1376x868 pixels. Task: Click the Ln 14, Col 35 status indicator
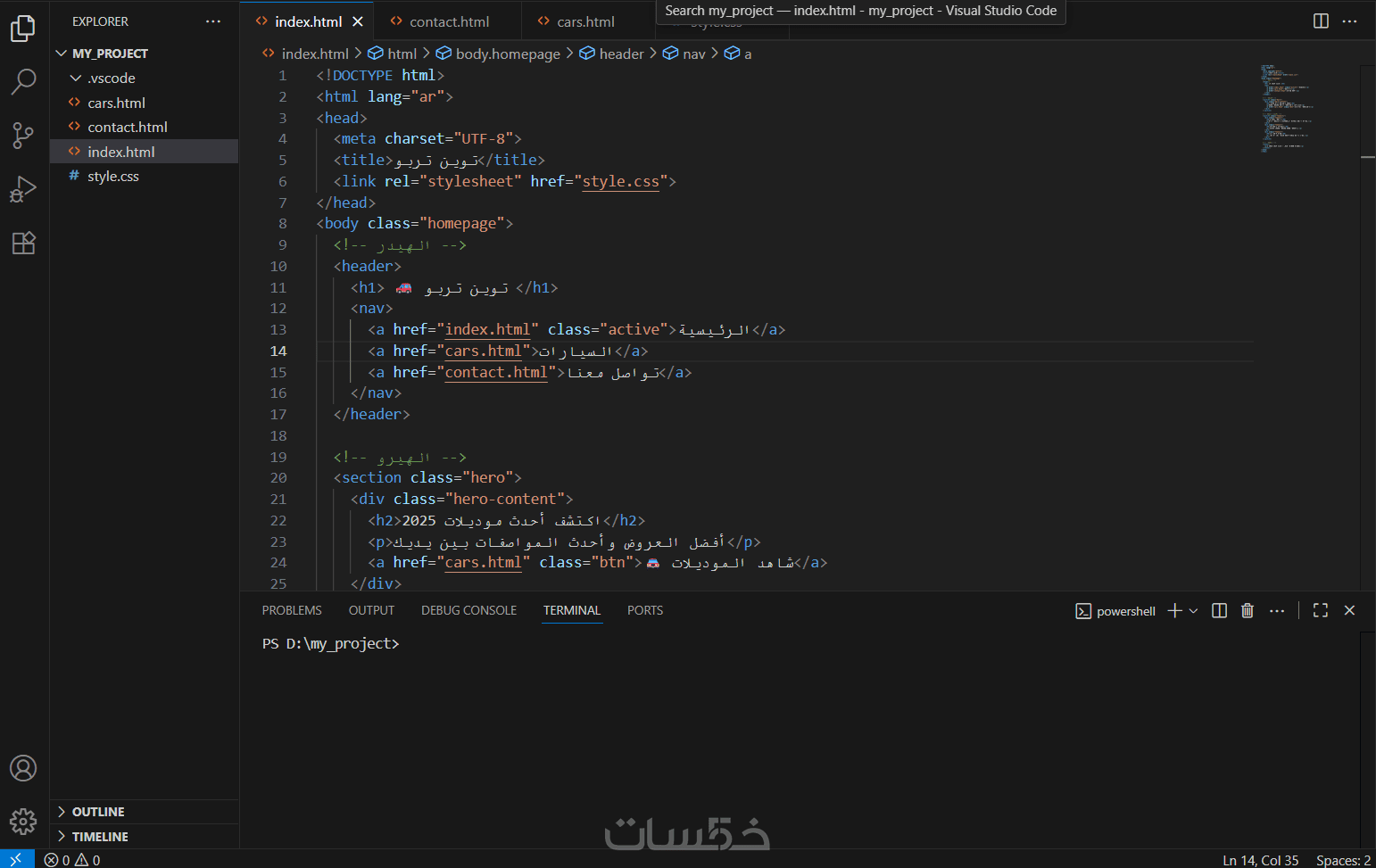coord(1260,860)
